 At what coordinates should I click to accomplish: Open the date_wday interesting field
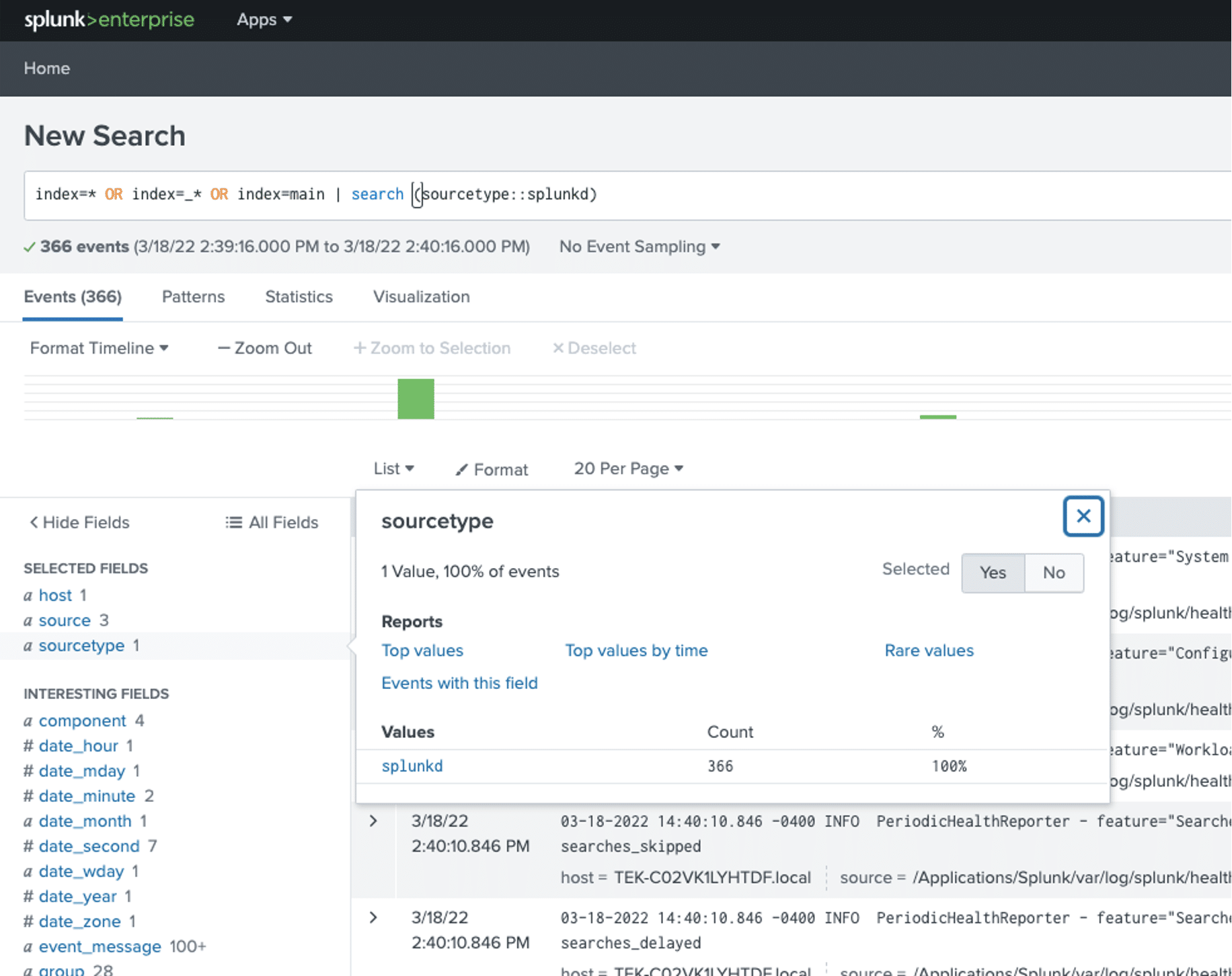[x=81, y=872]
